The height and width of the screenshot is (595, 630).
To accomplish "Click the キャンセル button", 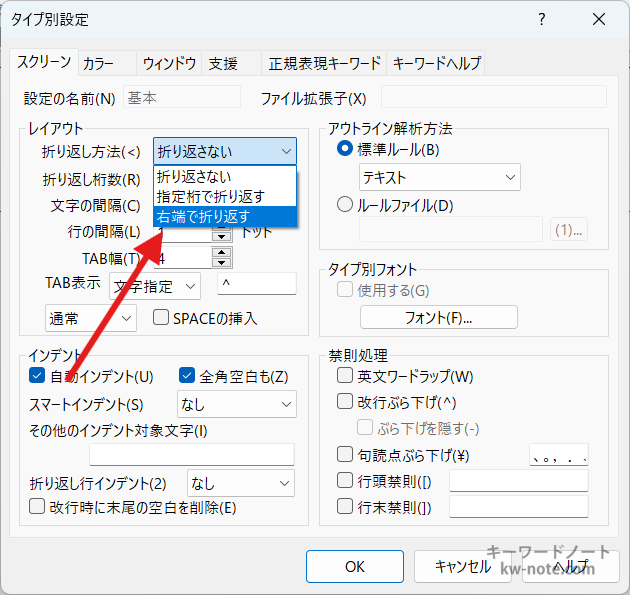I will pyautogui.click(x=462, y=565).
